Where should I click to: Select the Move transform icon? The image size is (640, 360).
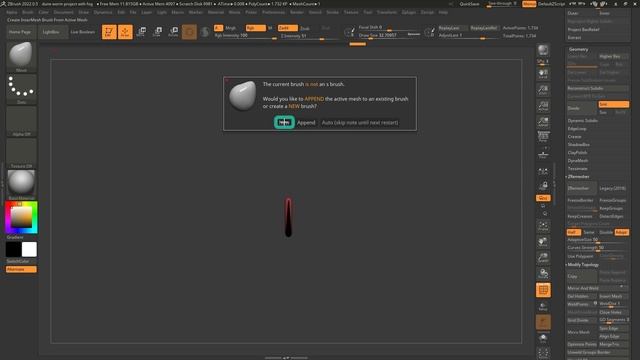(x=141, y=32)
